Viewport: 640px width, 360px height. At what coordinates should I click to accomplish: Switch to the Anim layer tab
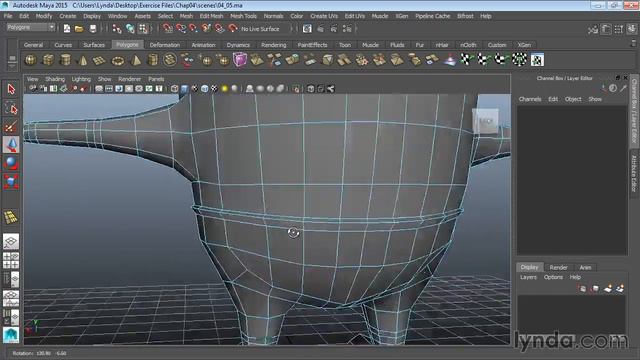click(x=585, y=267)
